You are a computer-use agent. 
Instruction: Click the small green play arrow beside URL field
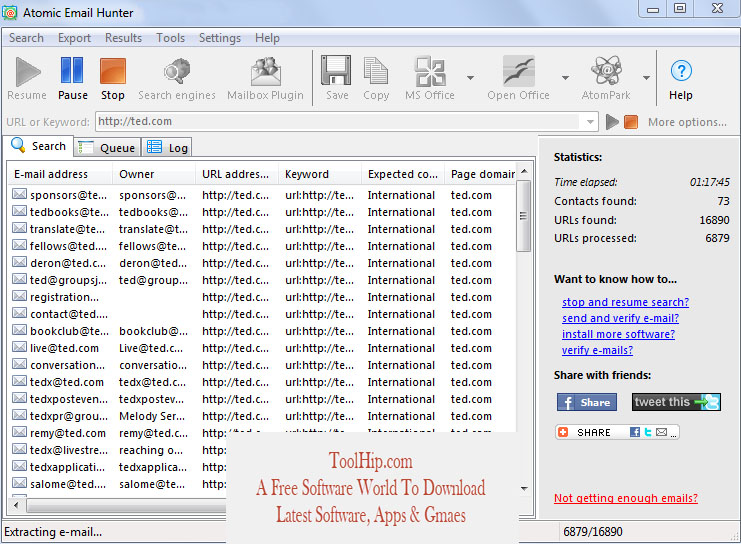coord(612,122)
